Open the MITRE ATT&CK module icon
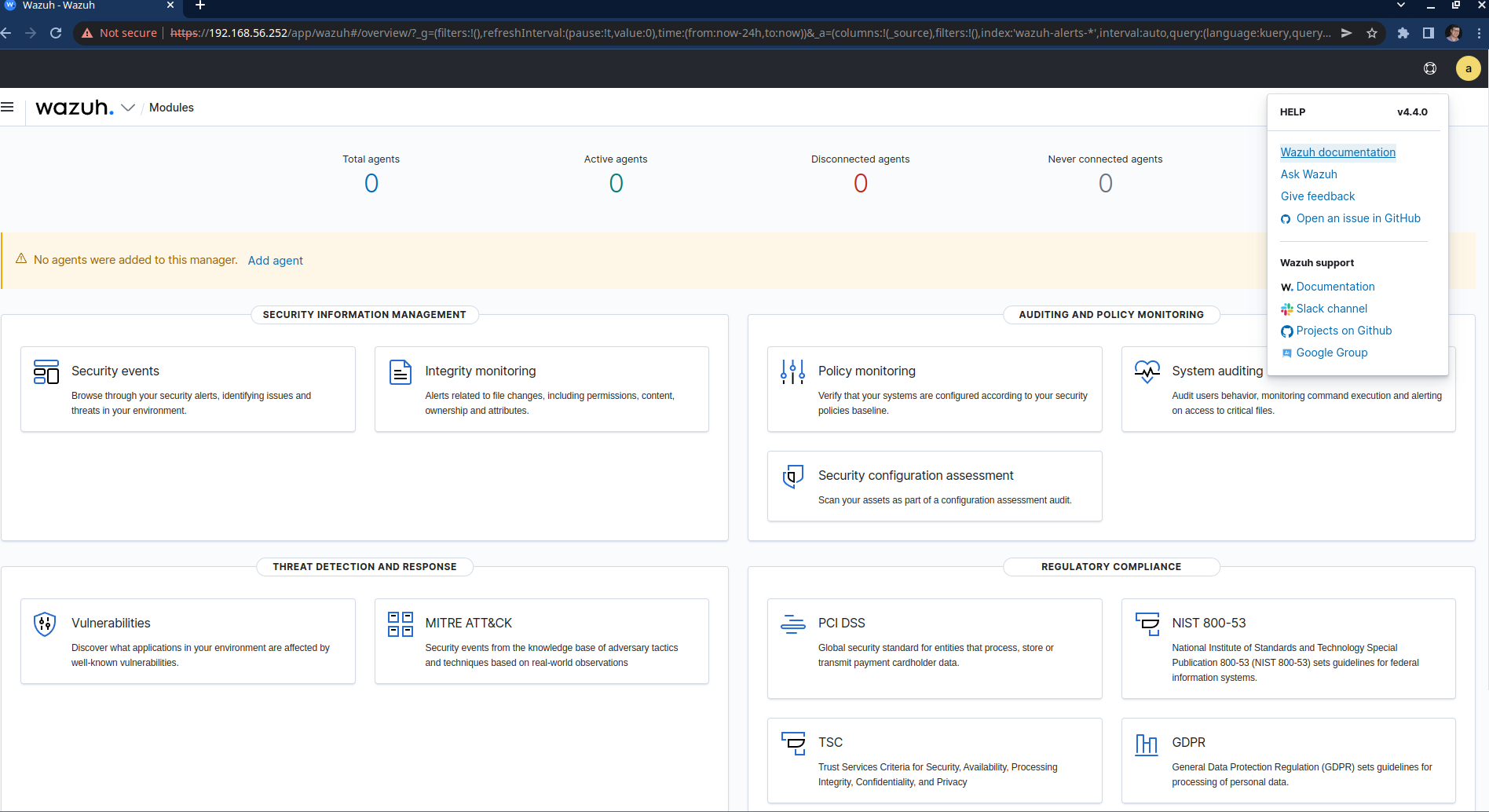The height and width of the screenshot is (812, 1489). point(401,625)
